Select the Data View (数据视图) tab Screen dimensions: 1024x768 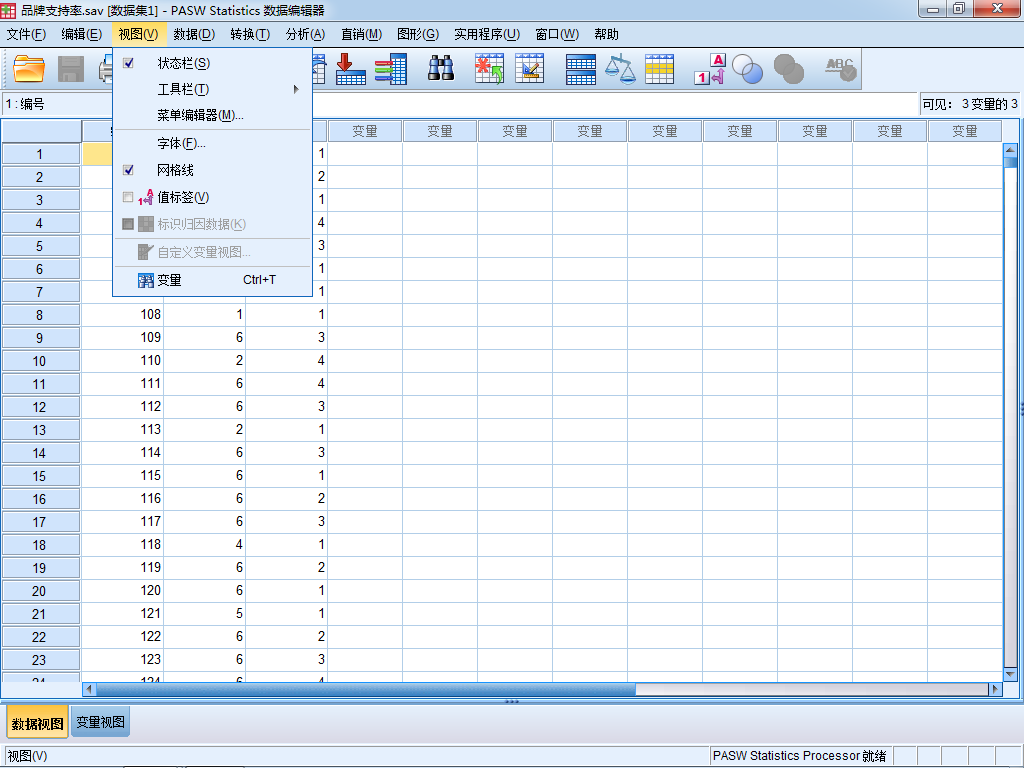pos(37,724)
